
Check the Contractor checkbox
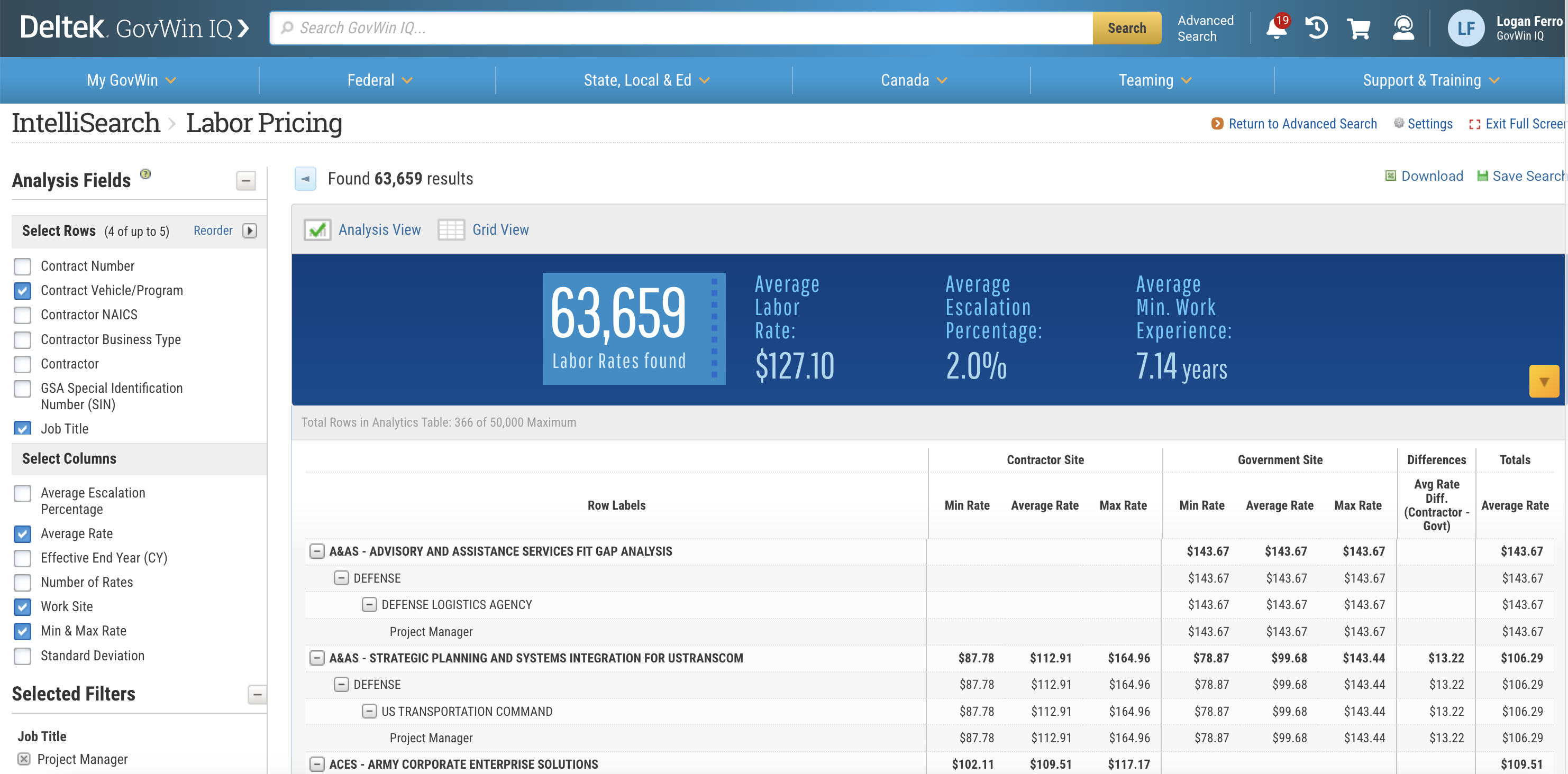coord(23,364)
